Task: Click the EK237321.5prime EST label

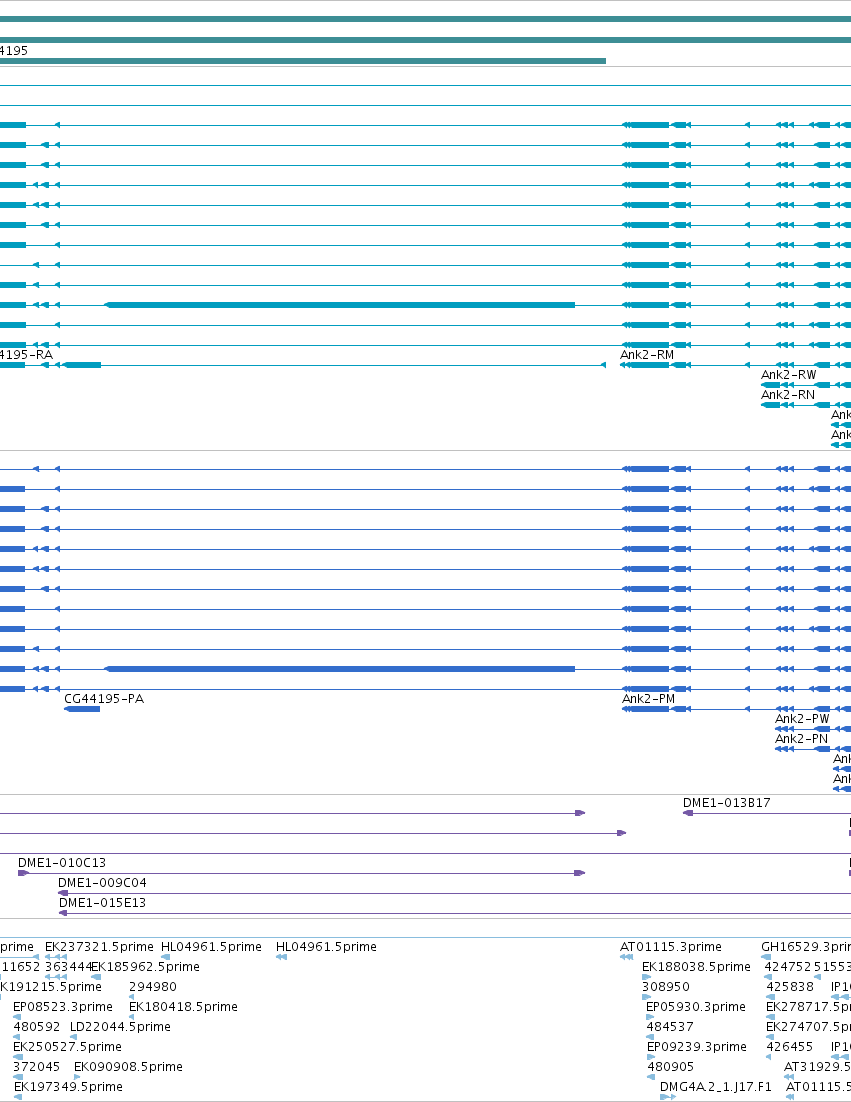Action: click(99, 947)
